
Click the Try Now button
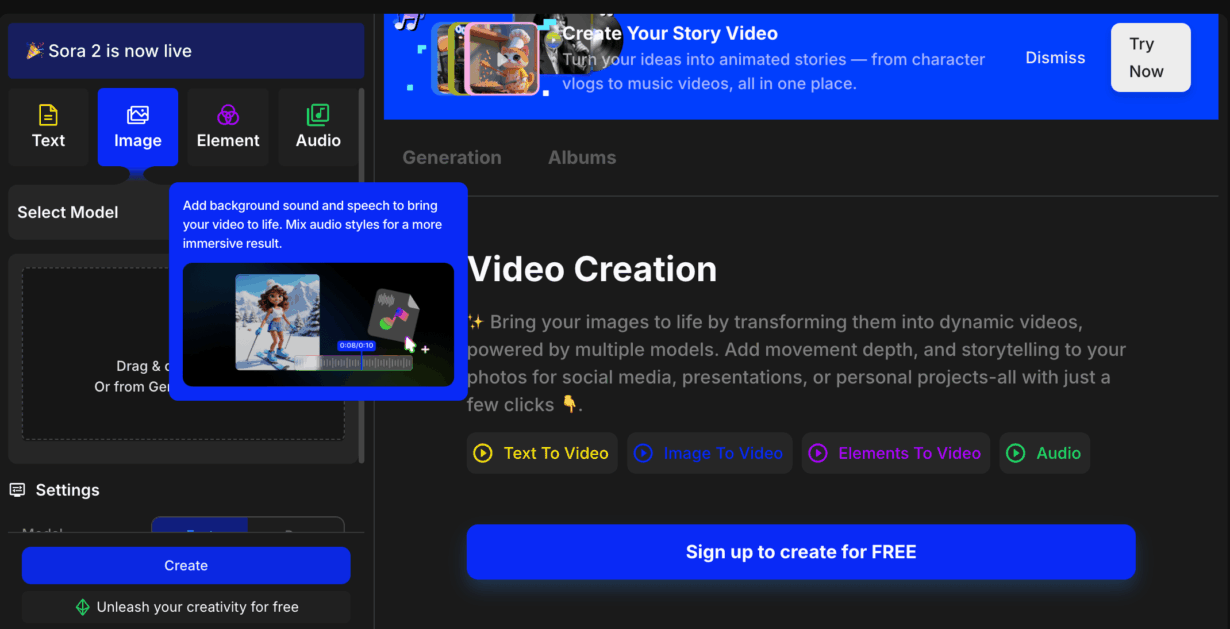coord(1150,58)
